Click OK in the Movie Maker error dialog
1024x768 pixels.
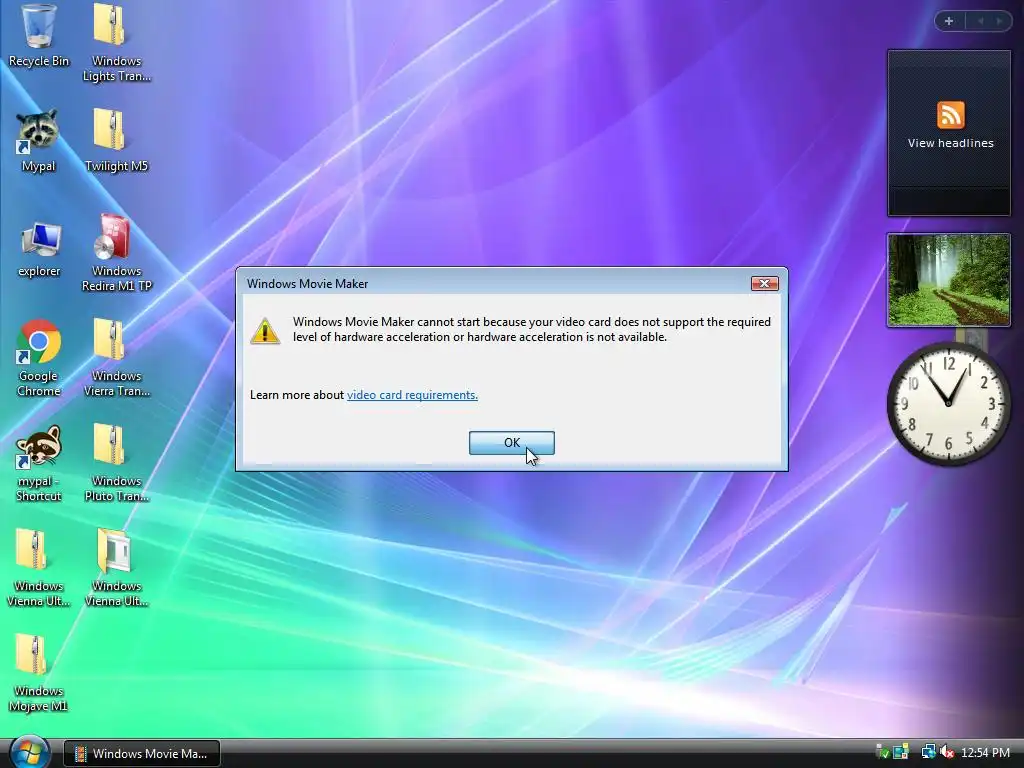(511, 443)
